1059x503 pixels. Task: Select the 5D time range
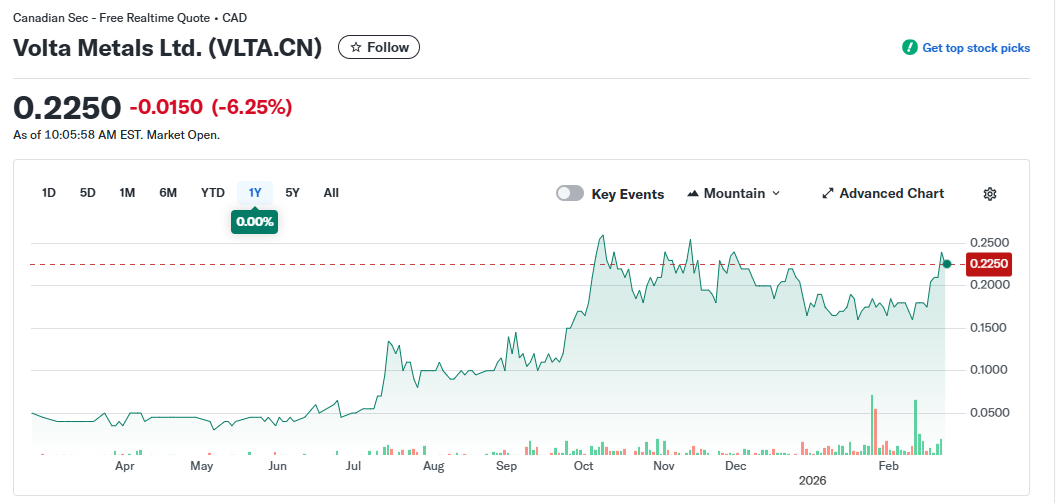point(87,193)
